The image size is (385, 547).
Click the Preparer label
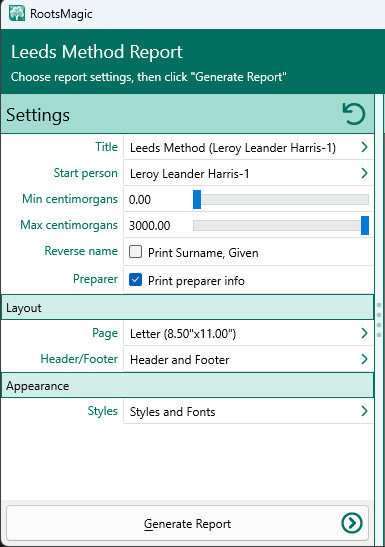pos(95,279)
